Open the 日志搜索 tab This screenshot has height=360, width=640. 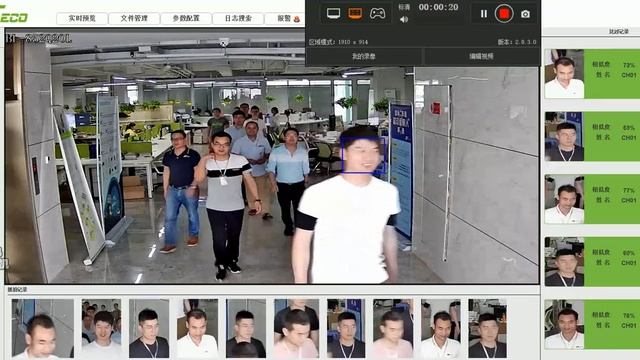click(238, 18)
